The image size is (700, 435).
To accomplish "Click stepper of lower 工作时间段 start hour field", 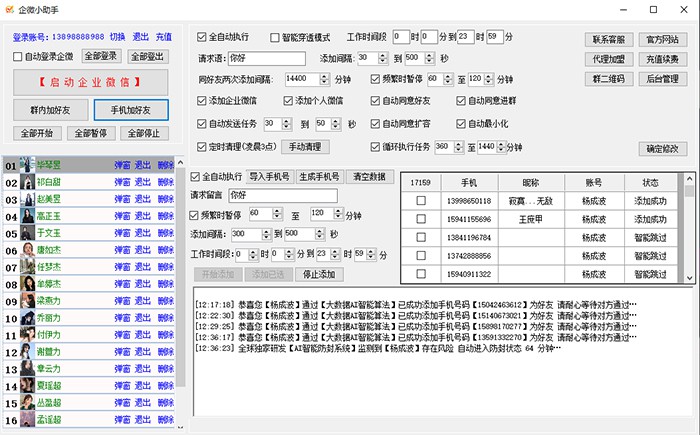I will (x=253, y=255).
